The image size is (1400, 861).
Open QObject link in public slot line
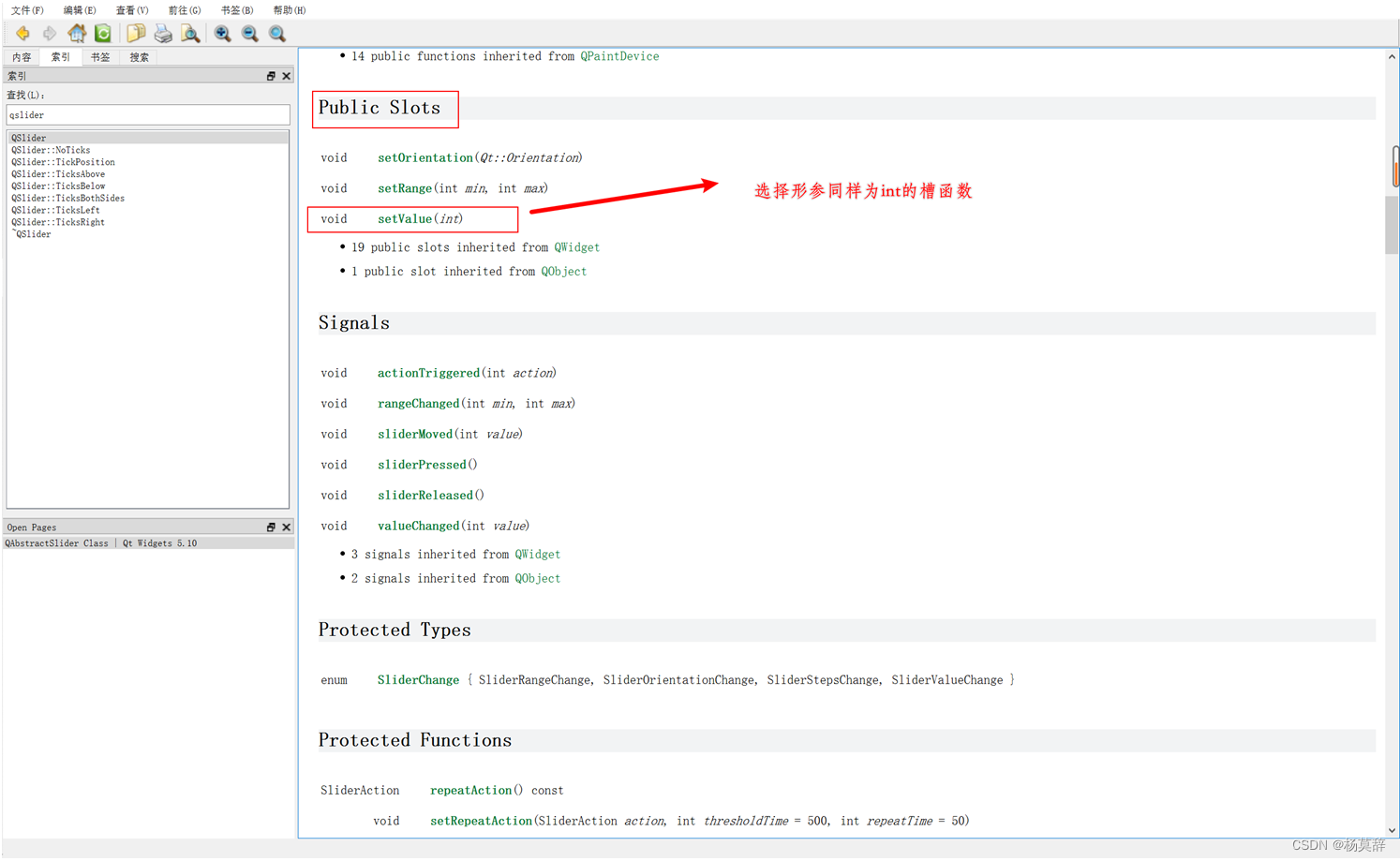(x=564, y=272)
